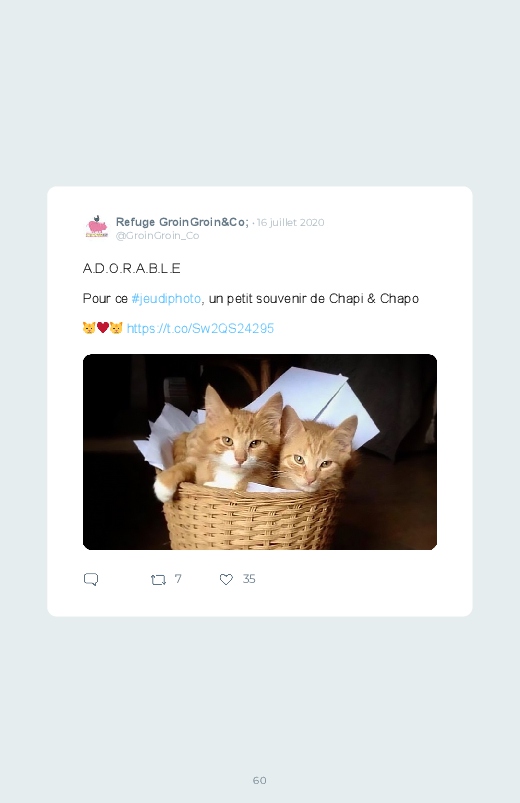520x803 pixels.
Task: Click the red heart emoji in the tweet
Action: tap(102, 328)
